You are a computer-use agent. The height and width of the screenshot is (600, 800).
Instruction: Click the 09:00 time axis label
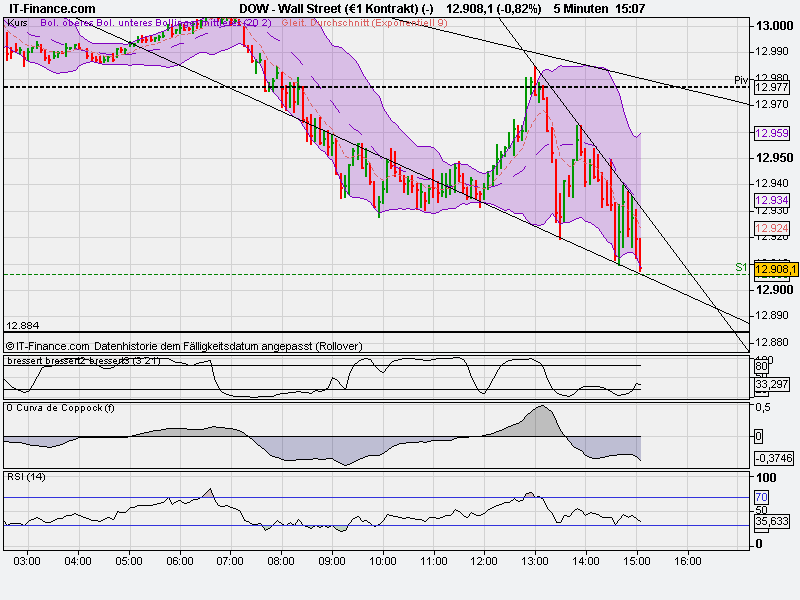(x=332, y=561)
